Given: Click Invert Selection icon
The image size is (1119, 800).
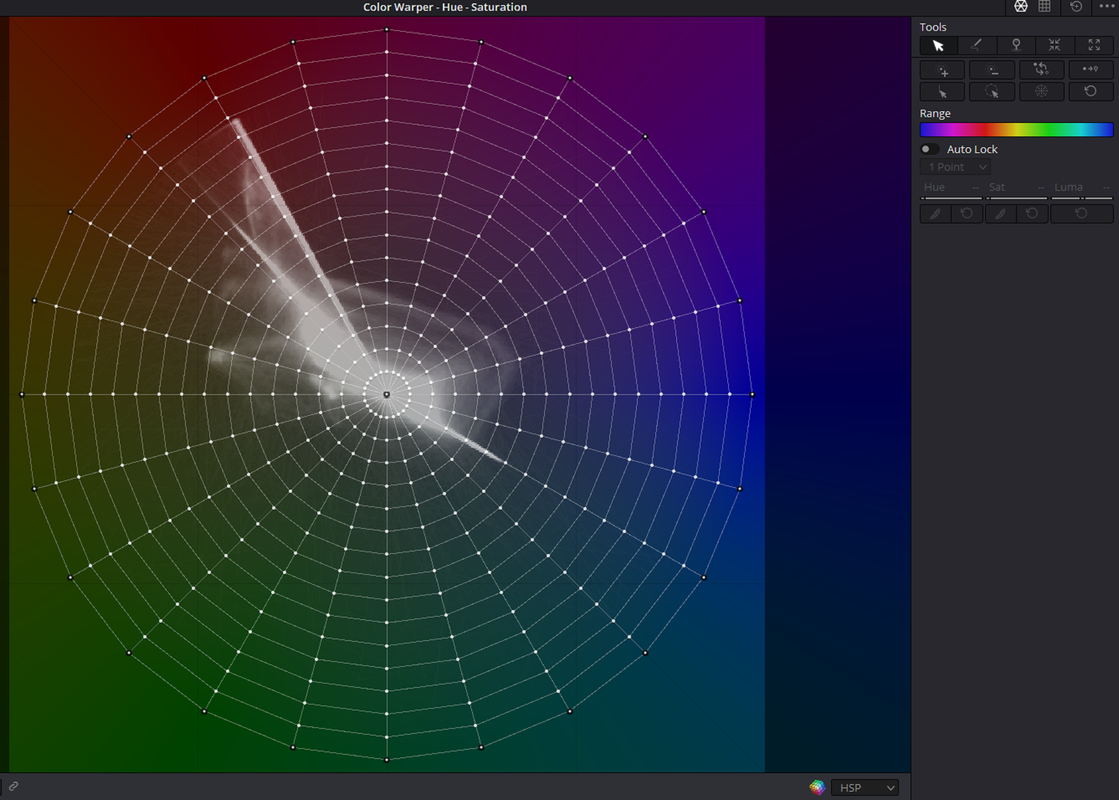Looking at the screenshot, I should coord(1041,70).
